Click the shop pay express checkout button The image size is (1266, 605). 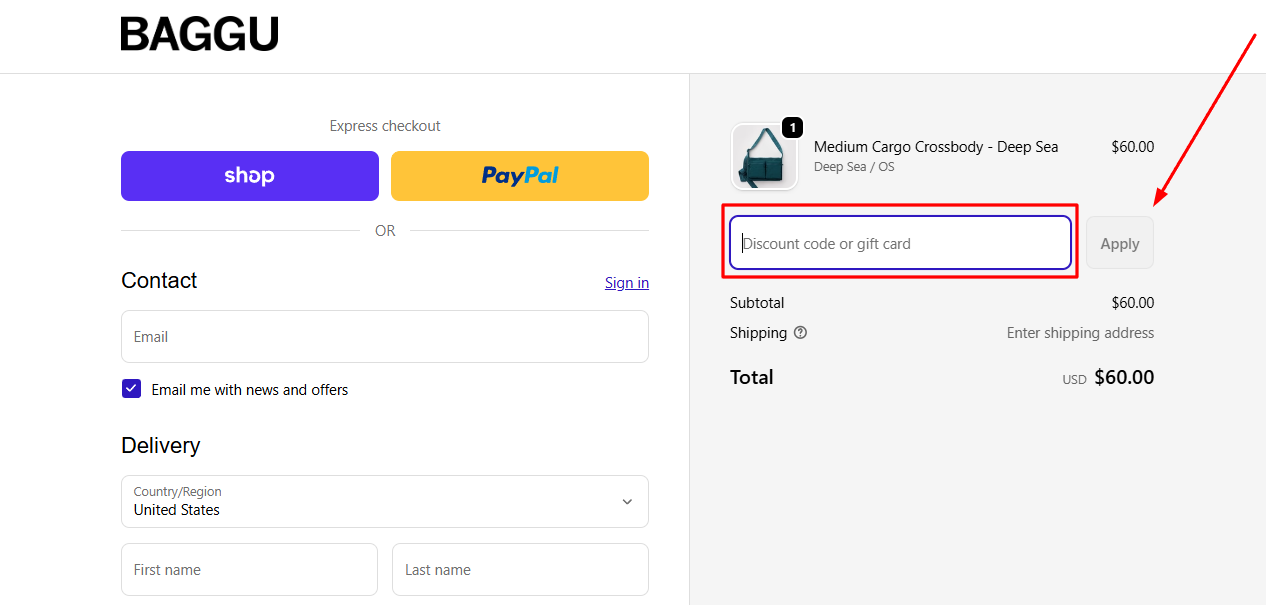click(x=249, y=175)
